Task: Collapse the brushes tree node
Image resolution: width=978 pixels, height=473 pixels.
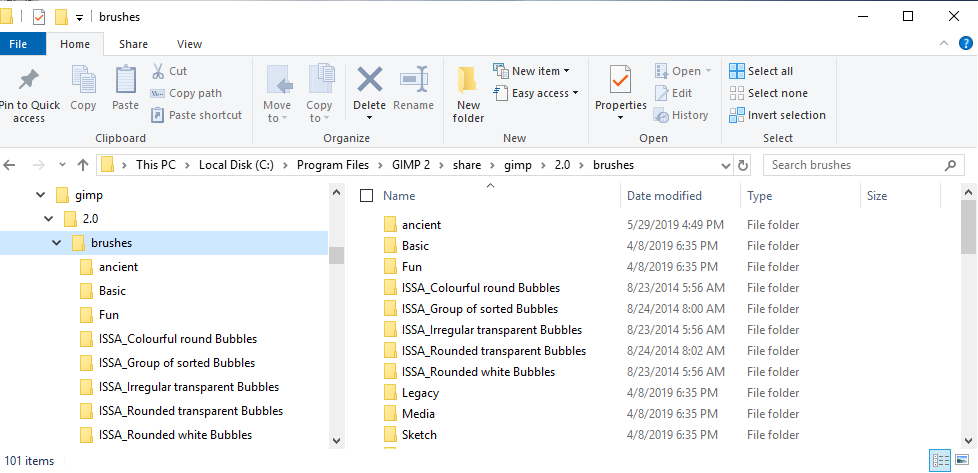Action: [57, 243]
